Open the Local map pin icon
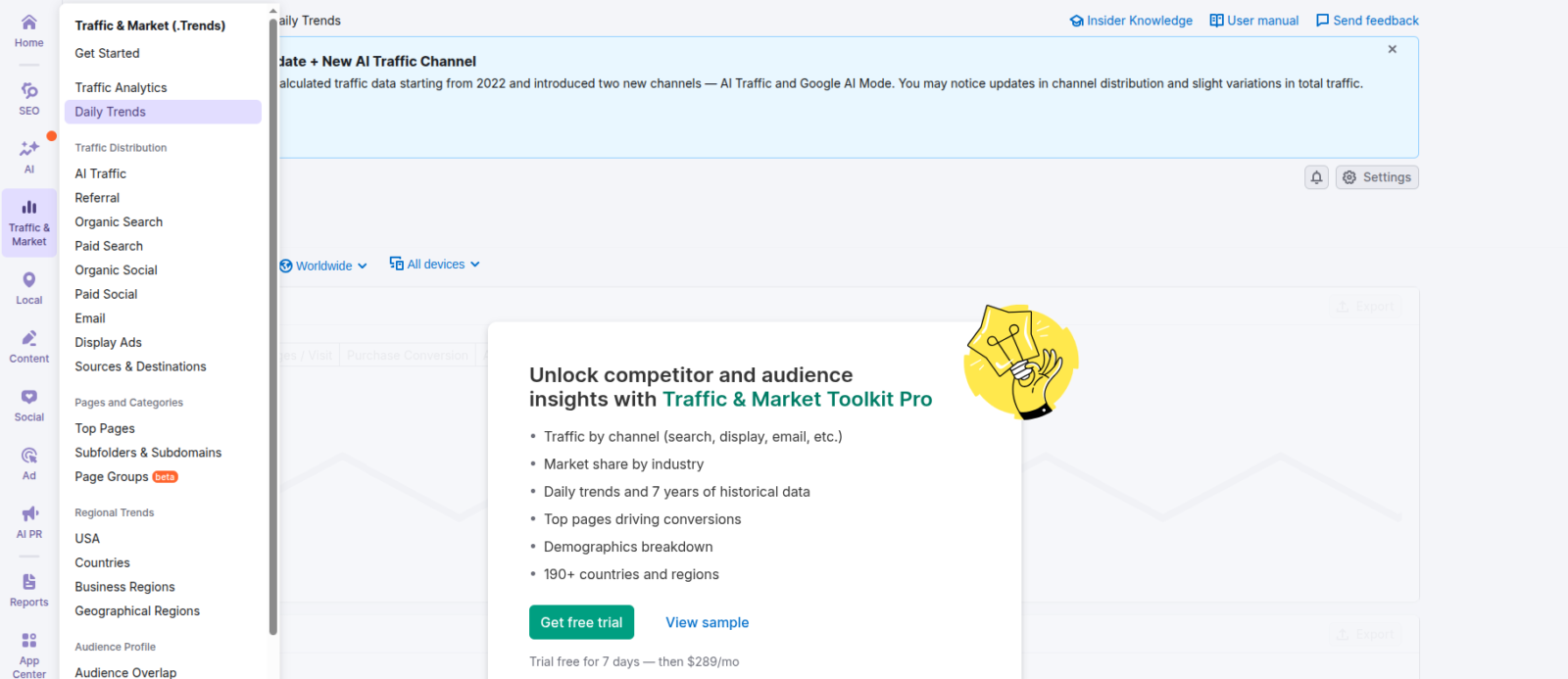 coord(29,281)
